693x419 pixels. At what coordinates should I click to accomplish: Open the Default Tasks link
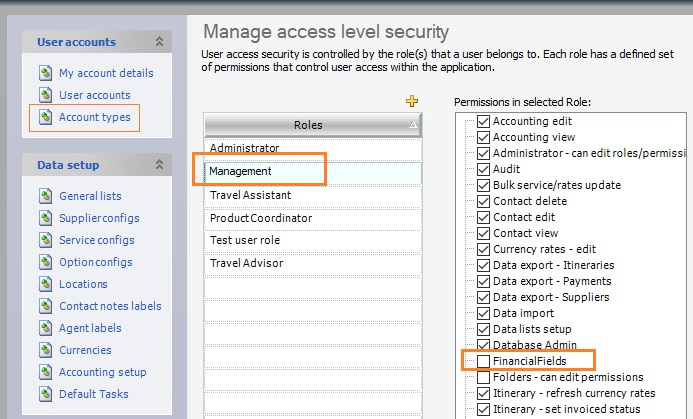coord(94,394)
